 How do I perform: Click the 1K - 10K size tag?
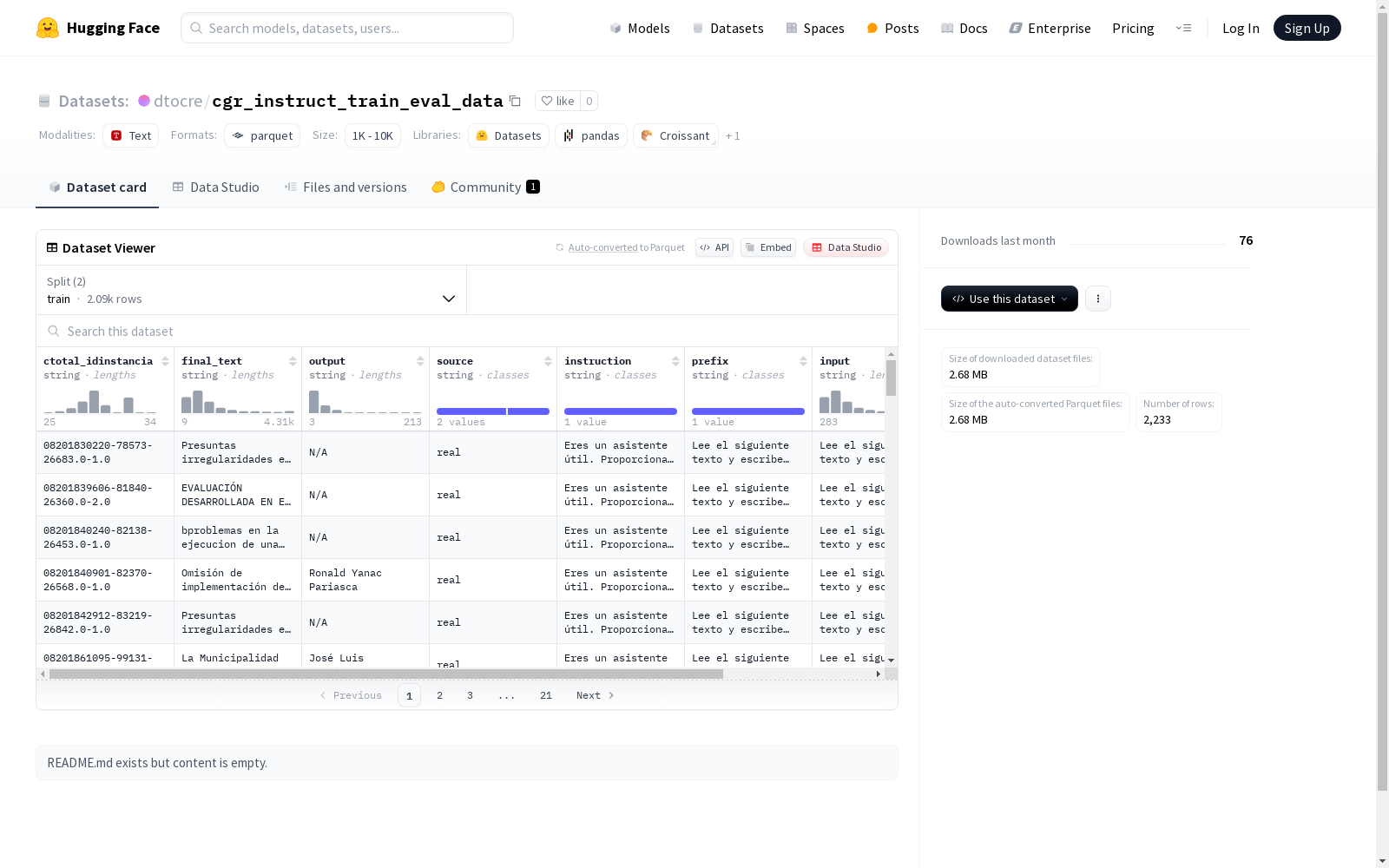[372, 135]
